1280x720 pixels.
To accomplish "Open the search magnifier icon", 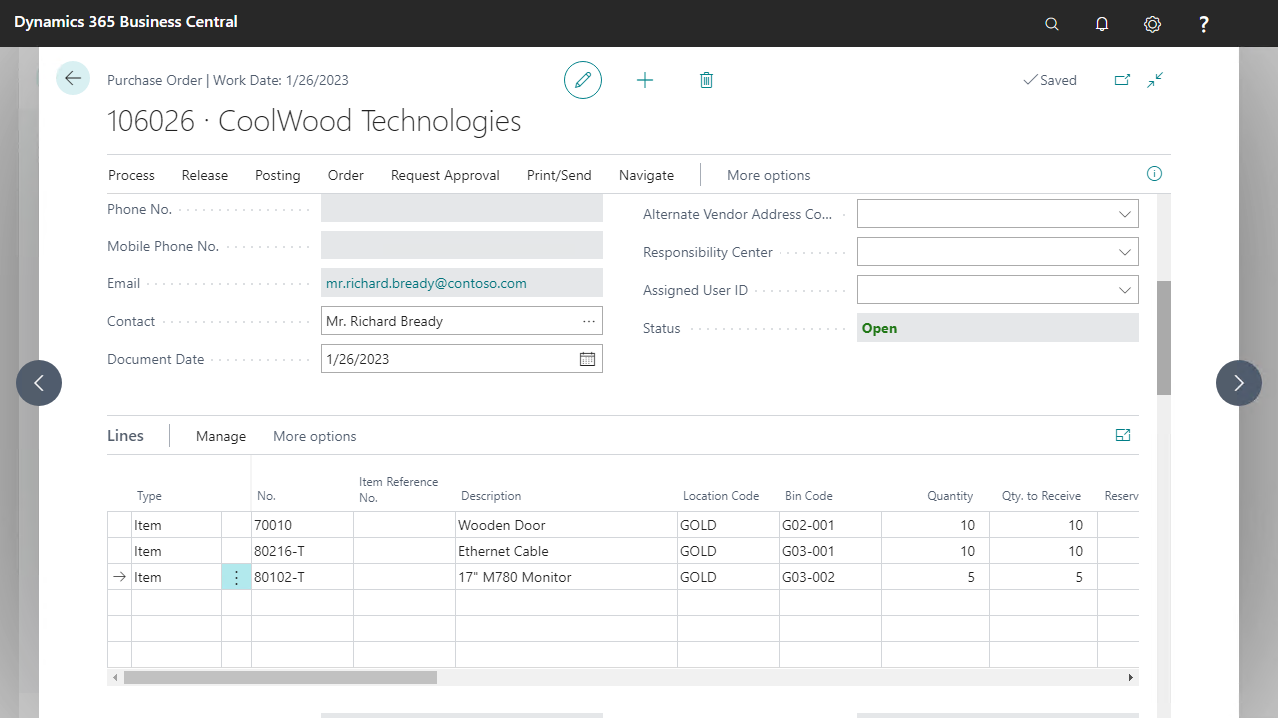I will click(x=1051, y=24).
